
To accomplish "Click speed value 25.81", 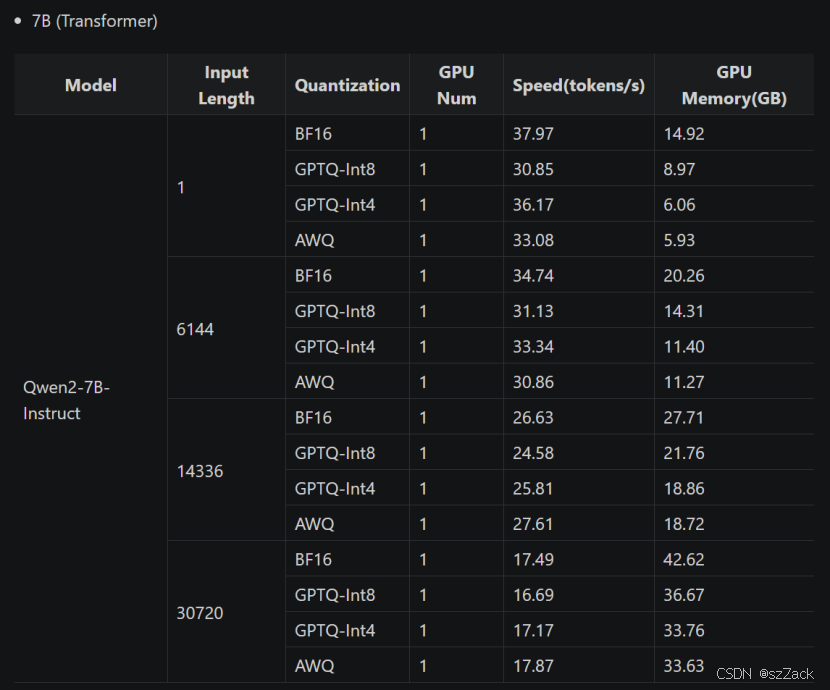I will point(533,488).
